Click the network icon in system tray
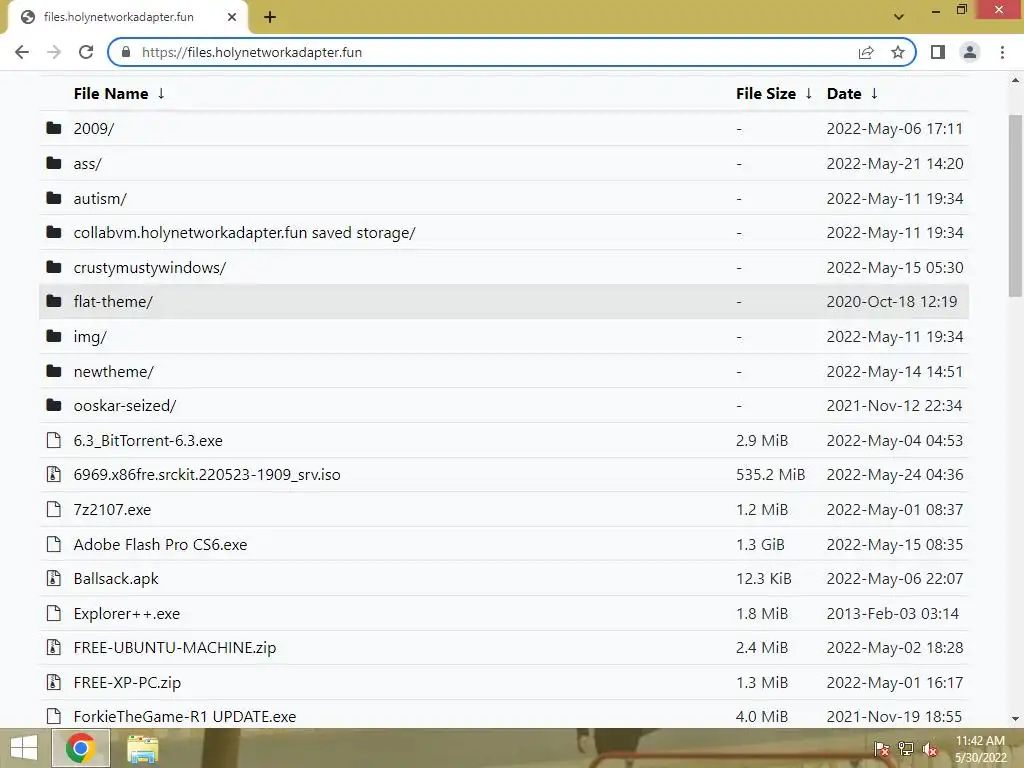Screen dimensions: 1024x768 tap(906, 749)
